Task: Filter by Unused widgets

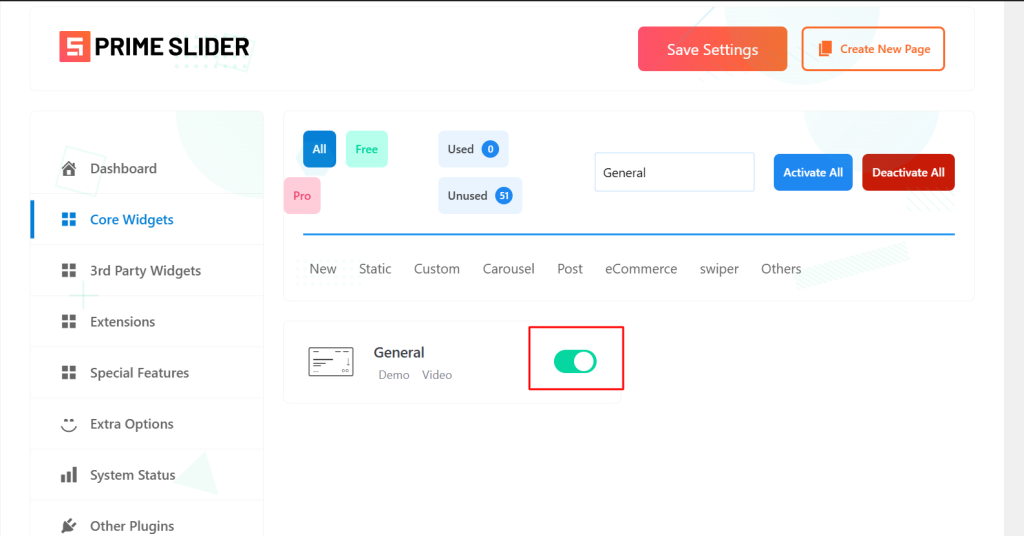Action: tap(480, 195)
